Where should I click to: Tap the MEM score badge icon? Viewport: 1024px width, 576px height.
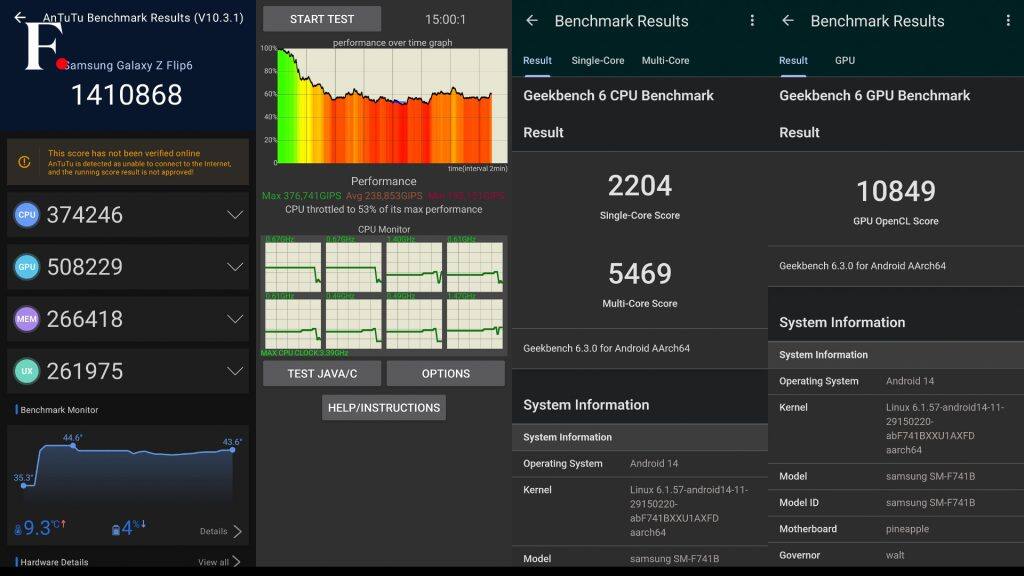click(27, 319)
